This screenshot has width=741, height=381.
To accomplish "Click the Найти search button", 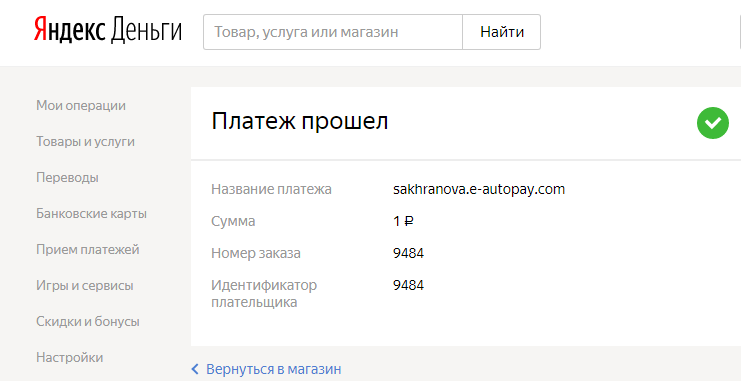I will (502, 32).
